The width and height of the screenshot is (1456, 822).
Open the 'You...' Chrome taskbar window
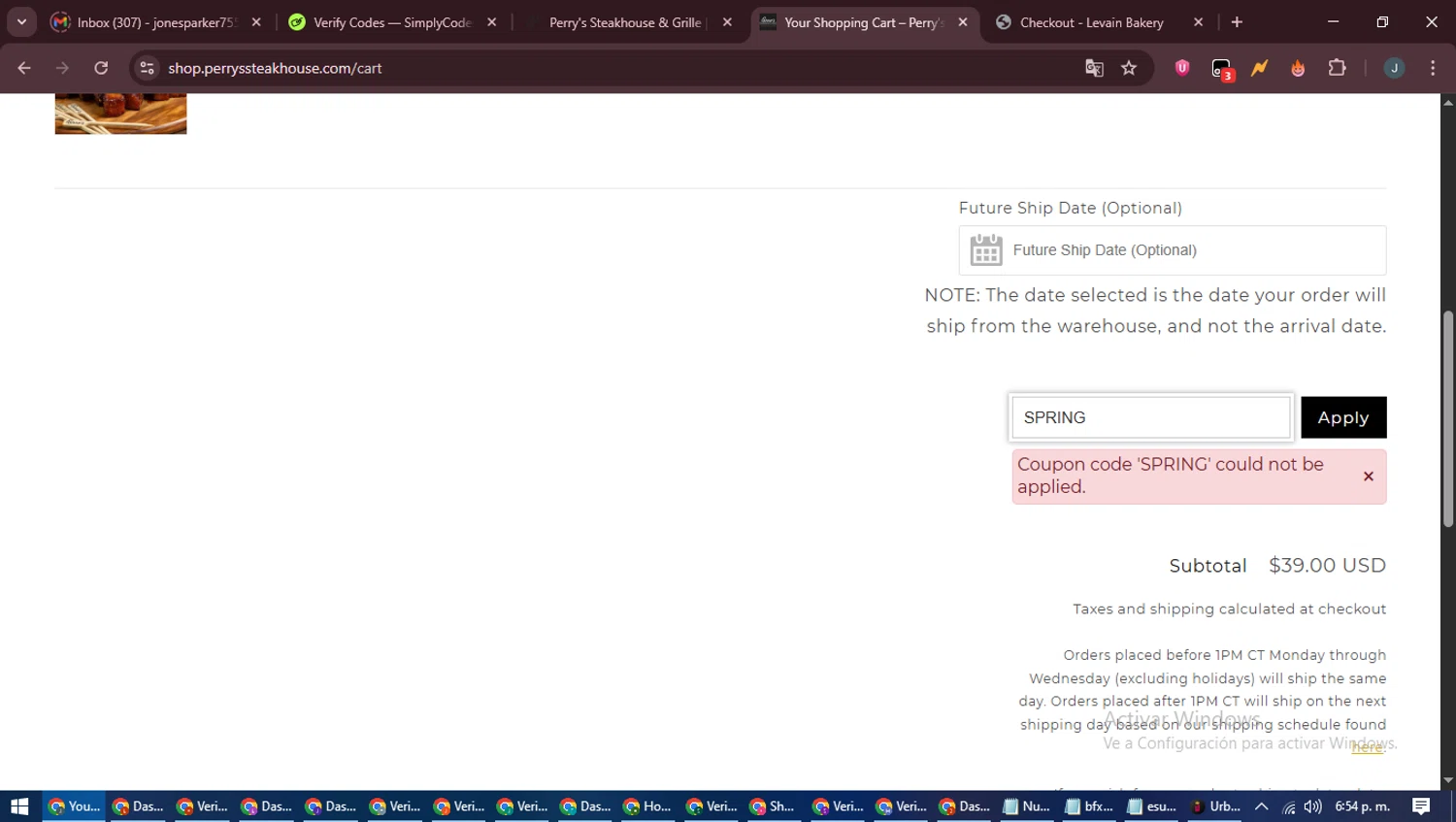click(74, 806)
